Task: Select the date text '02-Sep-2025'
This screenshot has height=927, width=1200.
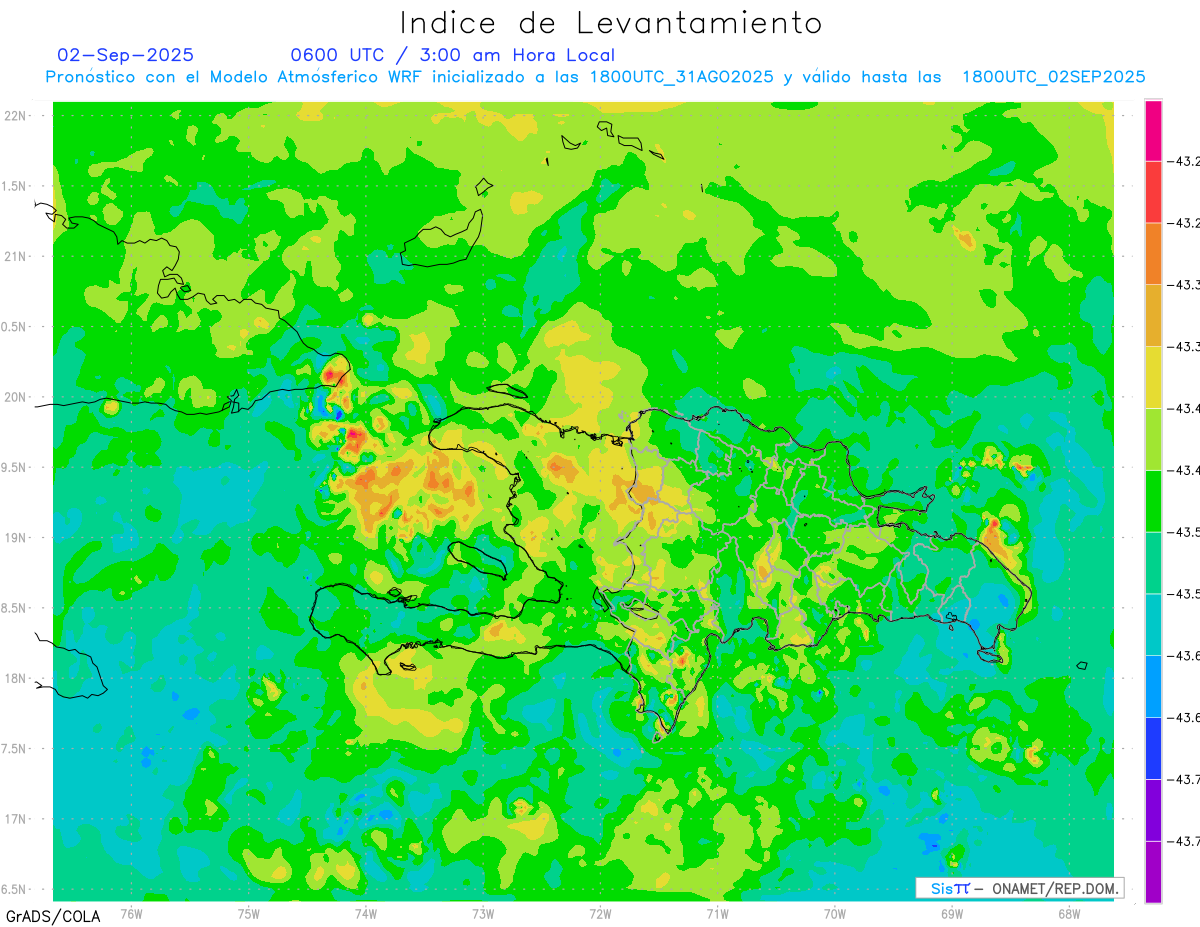Action: pyautogui.click(x=126, y=55)
